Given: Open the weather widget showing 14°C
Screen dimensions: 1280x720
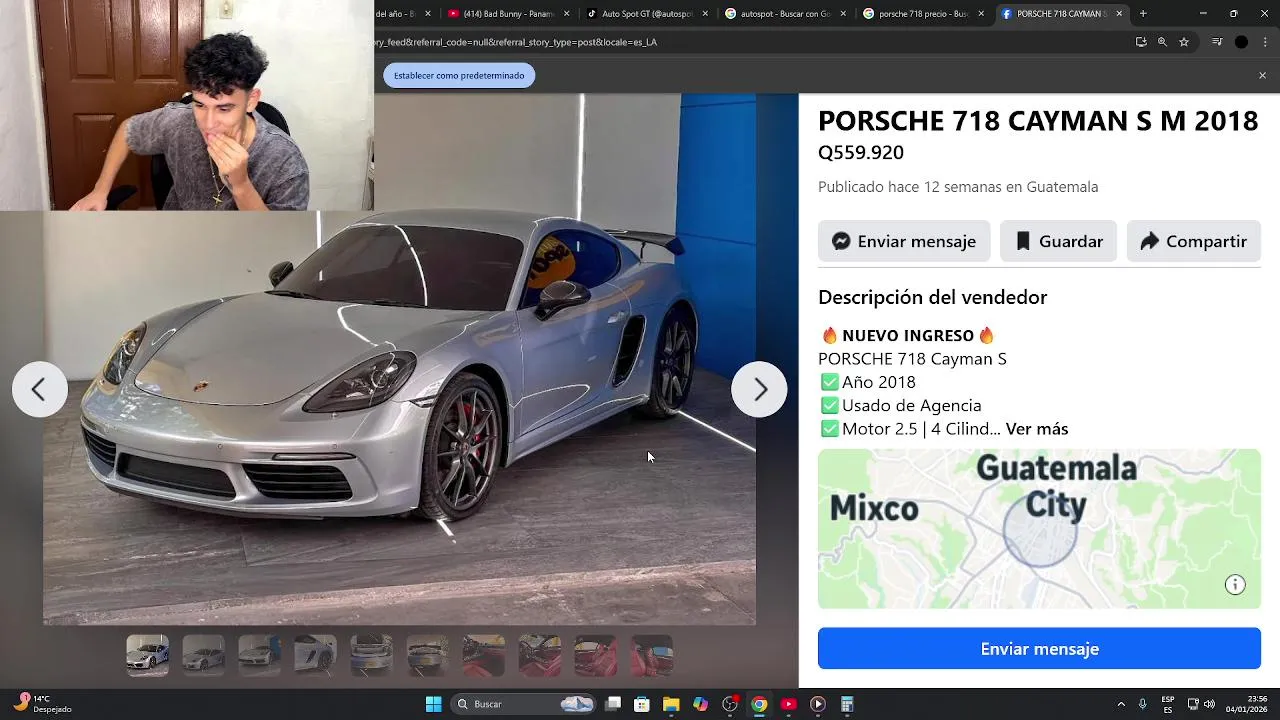Looking at the screenshot, I should tap(42, 704).
